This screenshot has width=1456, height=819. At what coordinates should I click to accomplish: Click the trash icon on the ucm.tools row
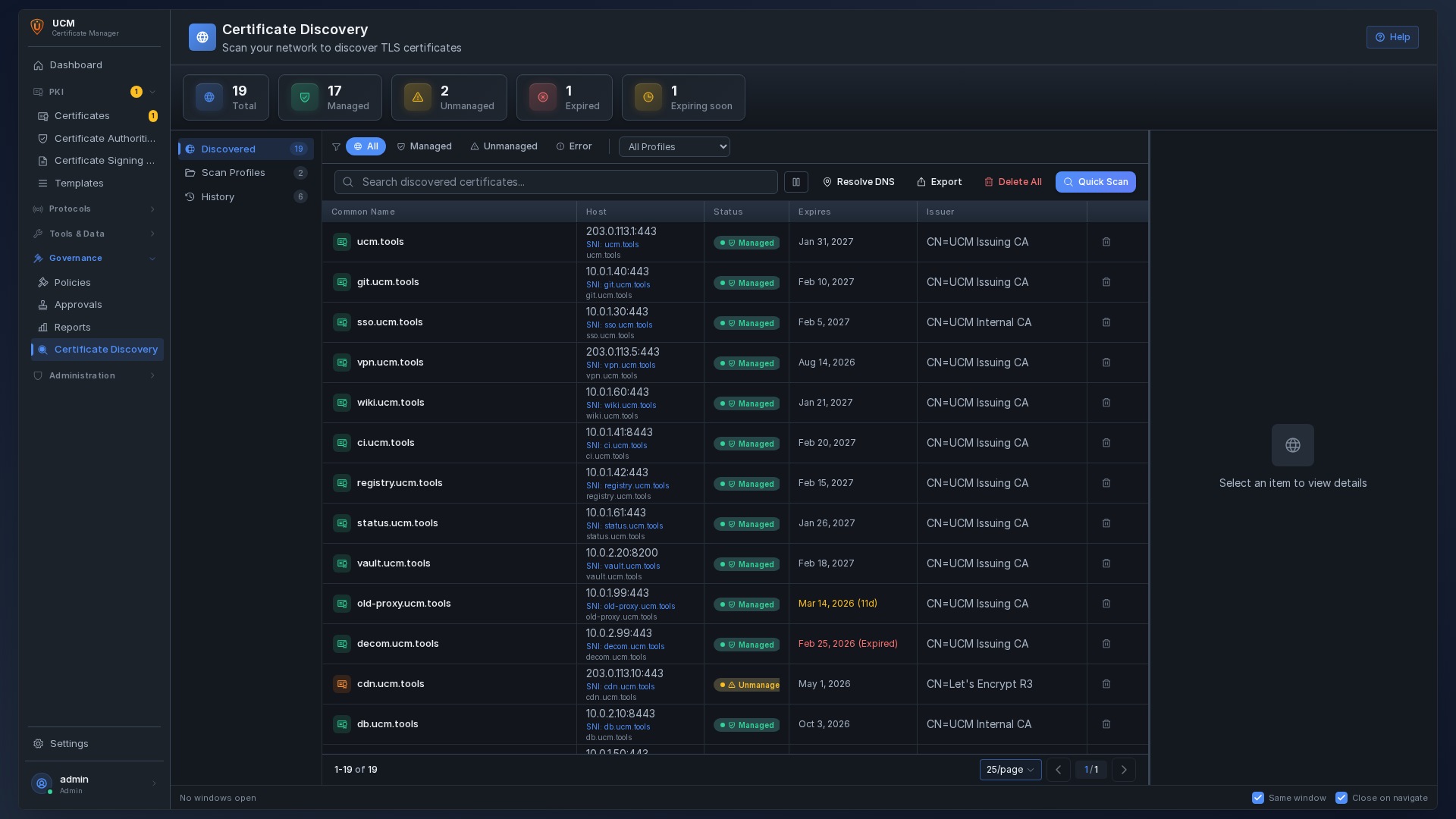1106,242
